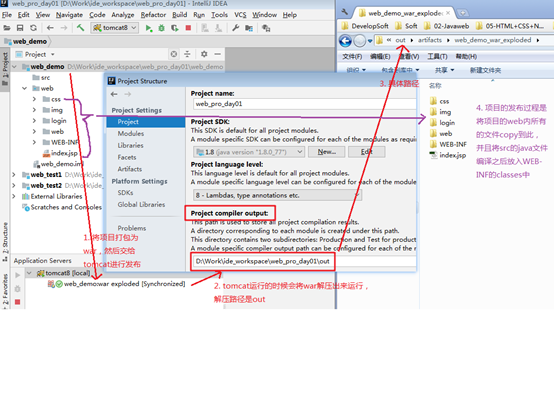554x393 pixels.
Task: Click the Build Project hammer icon
Action: coord(81,28)
